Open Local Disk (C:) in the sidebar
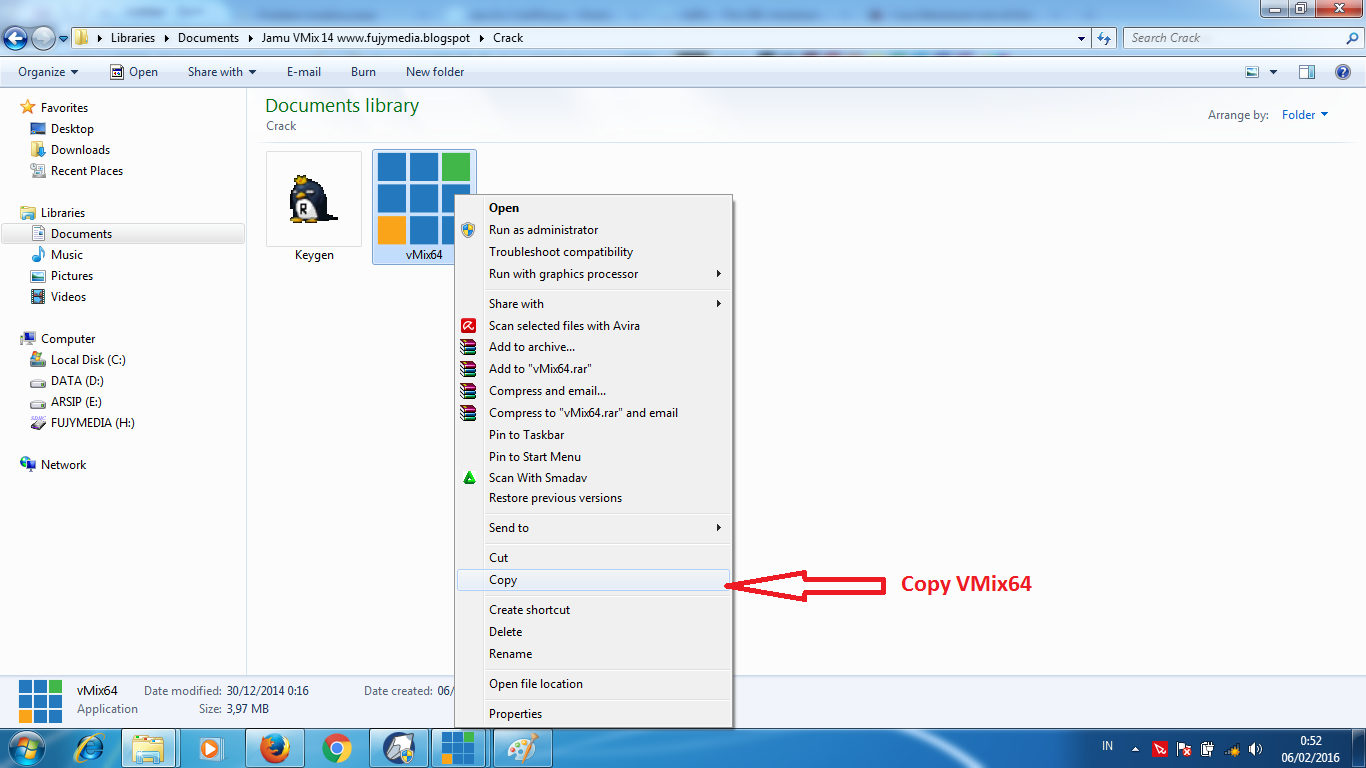1366x768 pixels. [x=88, y=360]
